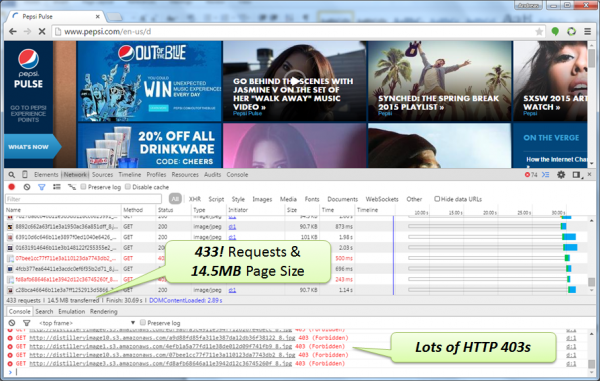
Task: Filter requests by Fonts
Action: click(312, 199)
